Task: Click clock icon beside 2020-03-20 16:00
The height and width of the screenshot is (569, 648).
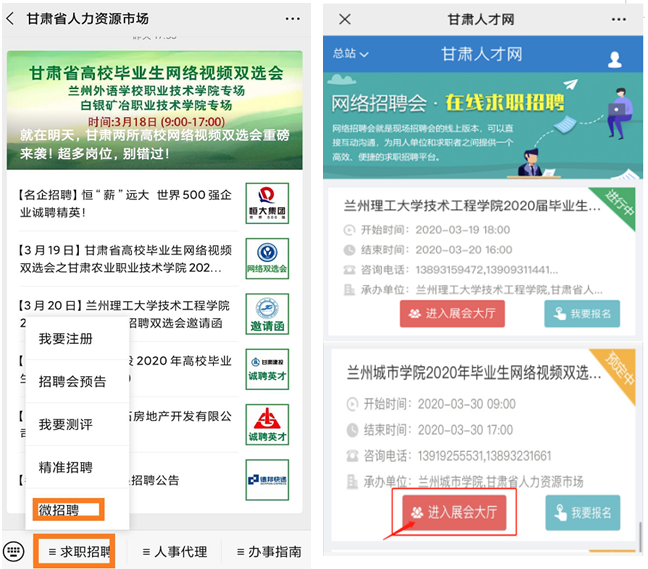Action: coord(350,250)
